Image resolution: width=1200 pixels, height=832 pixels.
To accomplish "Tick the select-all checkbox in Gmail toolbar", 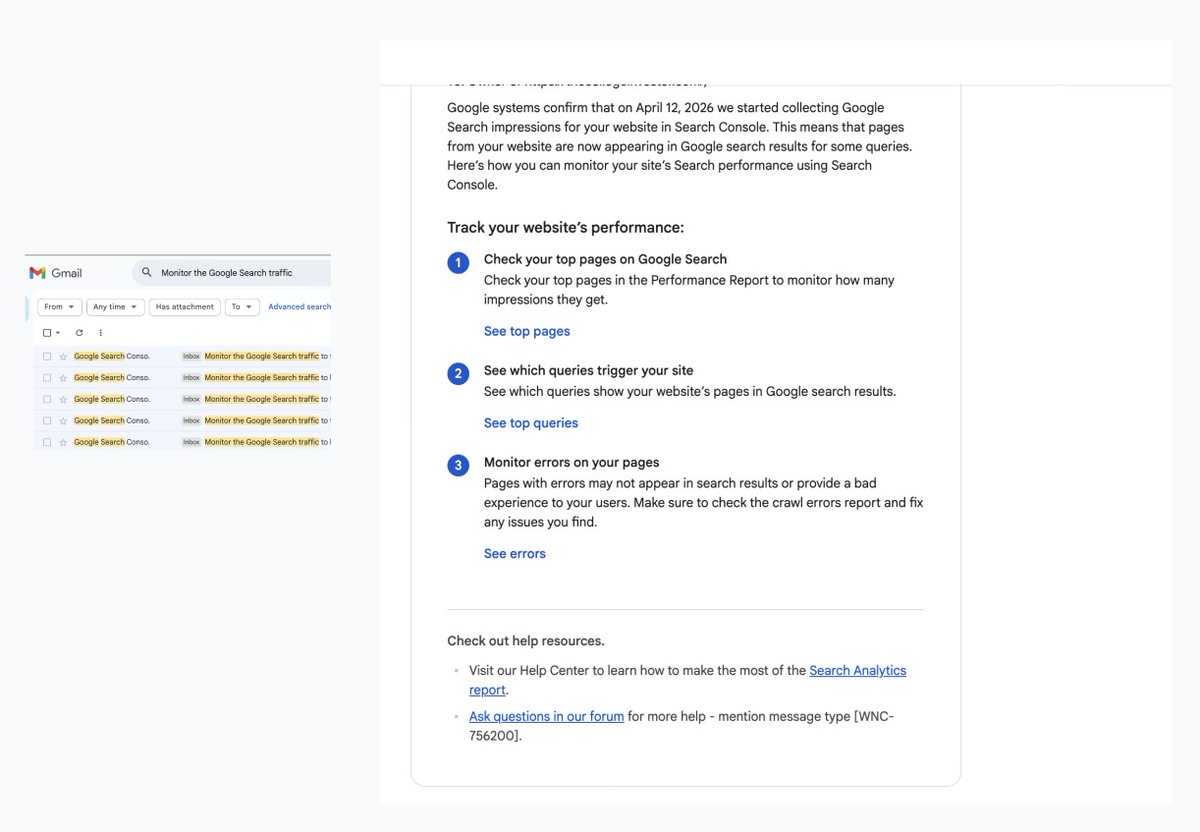I will tap(47, 333).
